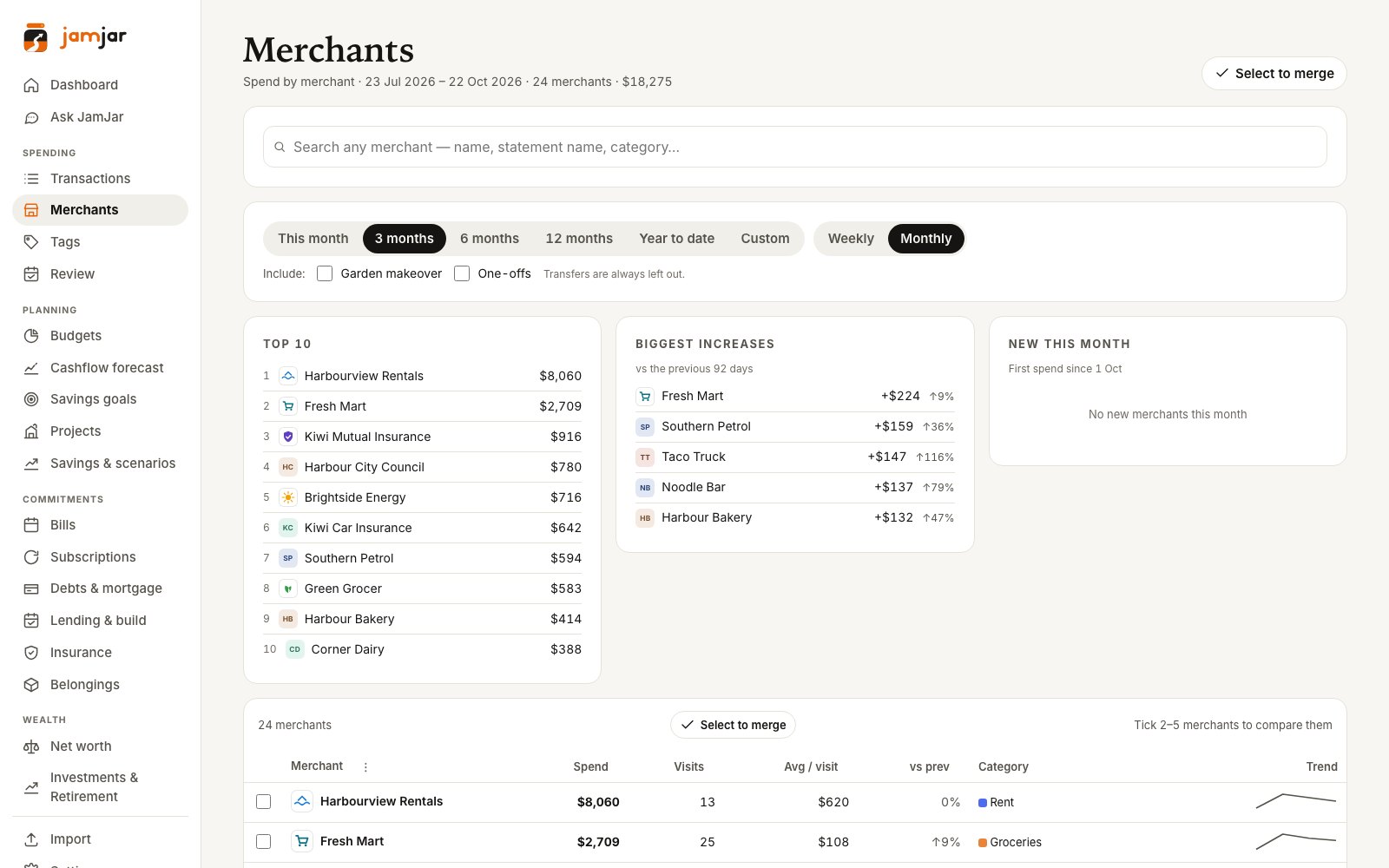Click the Transactions list icon
1389x868 pixels.
31,179
